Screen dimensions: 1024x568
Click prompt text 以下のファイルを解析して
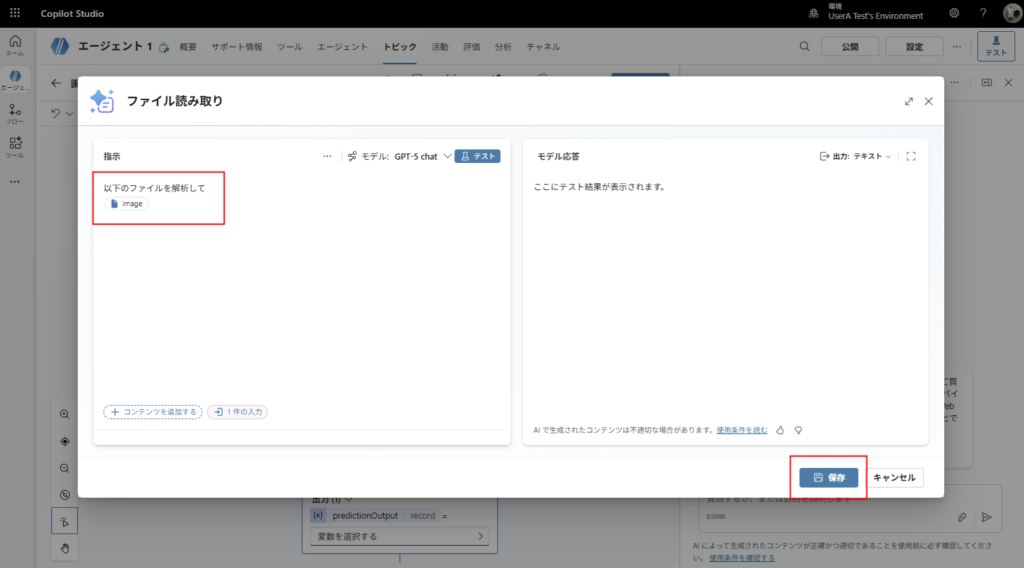[154, 188]
